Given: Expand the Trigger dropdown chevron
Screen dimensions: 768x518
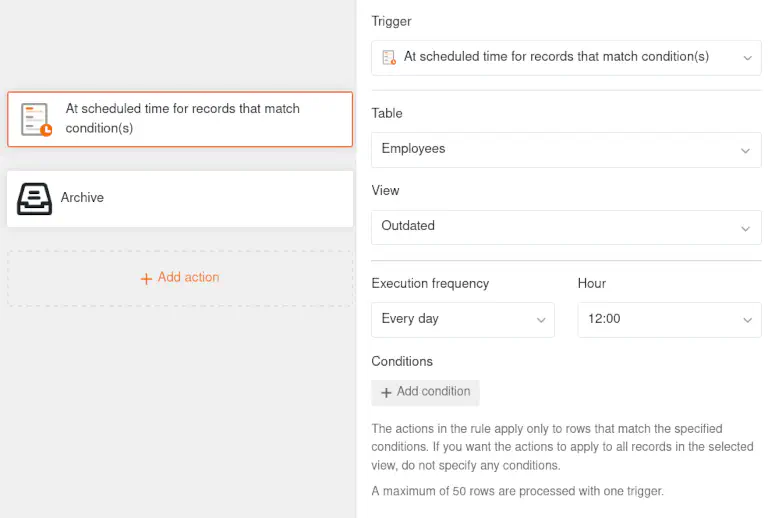Looking at the screenshot, I should click(746, 58).
